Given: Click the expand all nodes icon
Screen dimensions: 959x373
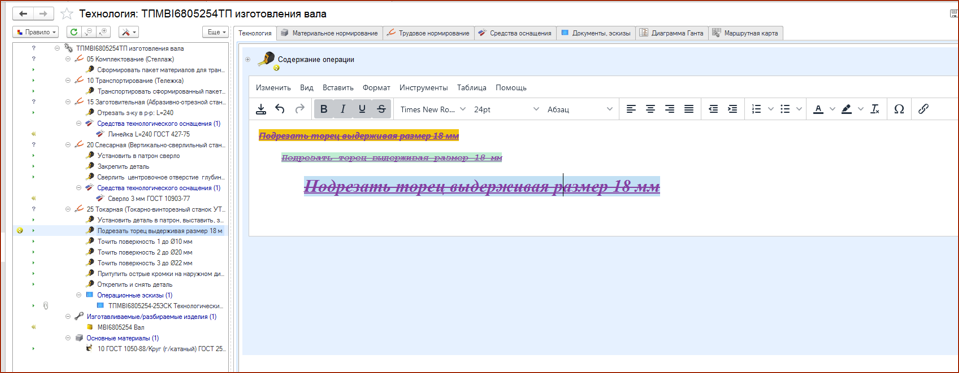Looking at the screenshot, I should pyautogui.click(x=103, y=32).
